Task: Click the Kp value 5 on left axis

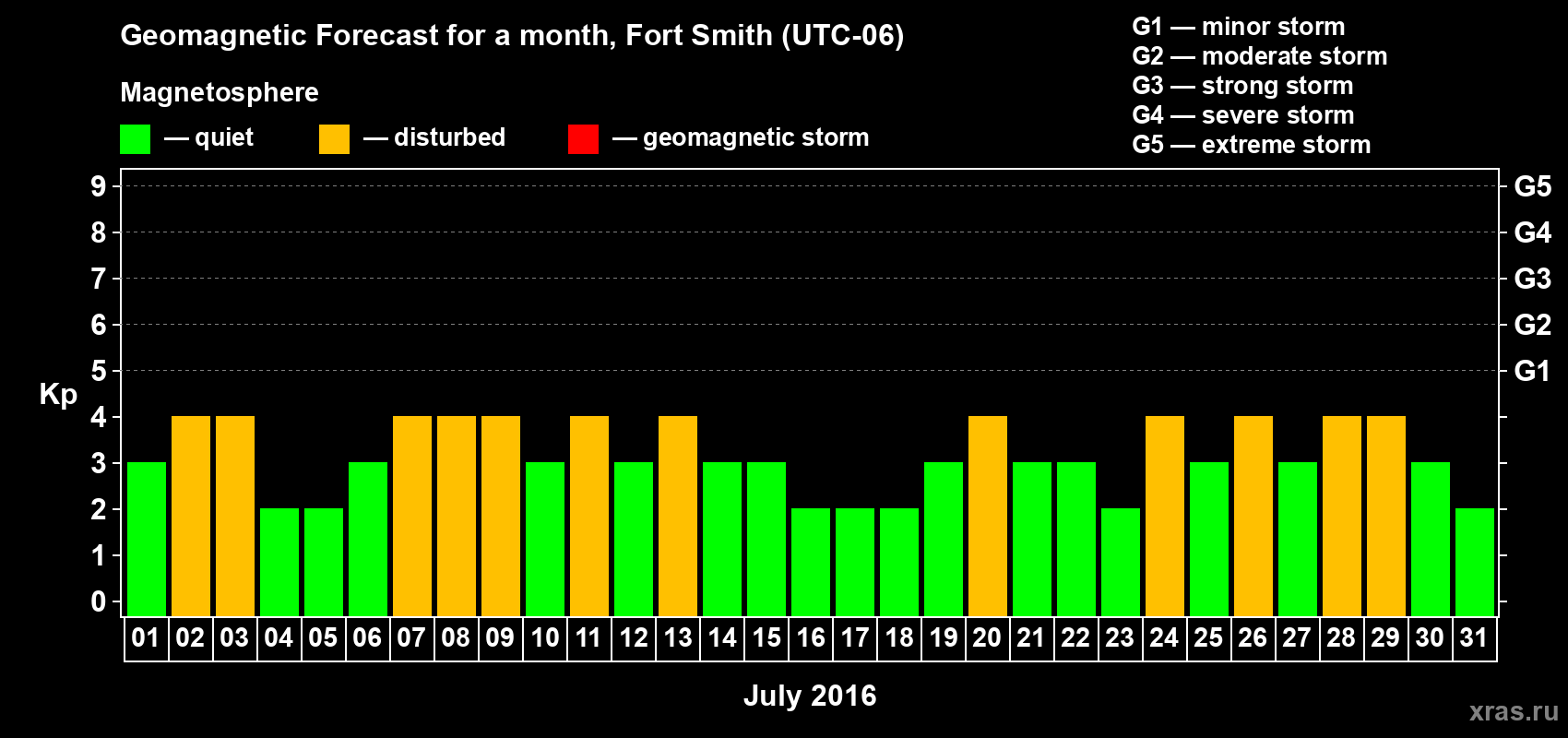Action: click(99, 371)
